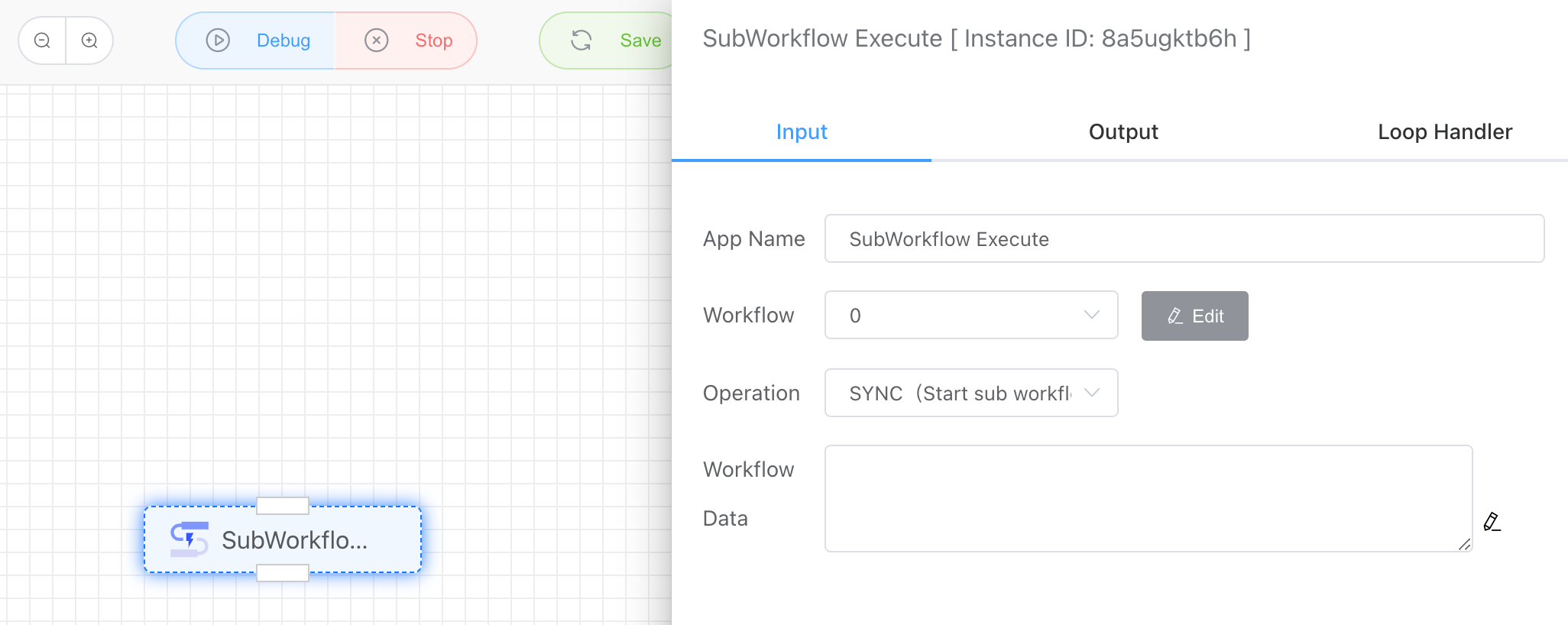Image resolution: width=1568 pixels, height=625 pixels.
Task: Click the subworkflow lightning icon on the node
Action: [x=189, y=539]
